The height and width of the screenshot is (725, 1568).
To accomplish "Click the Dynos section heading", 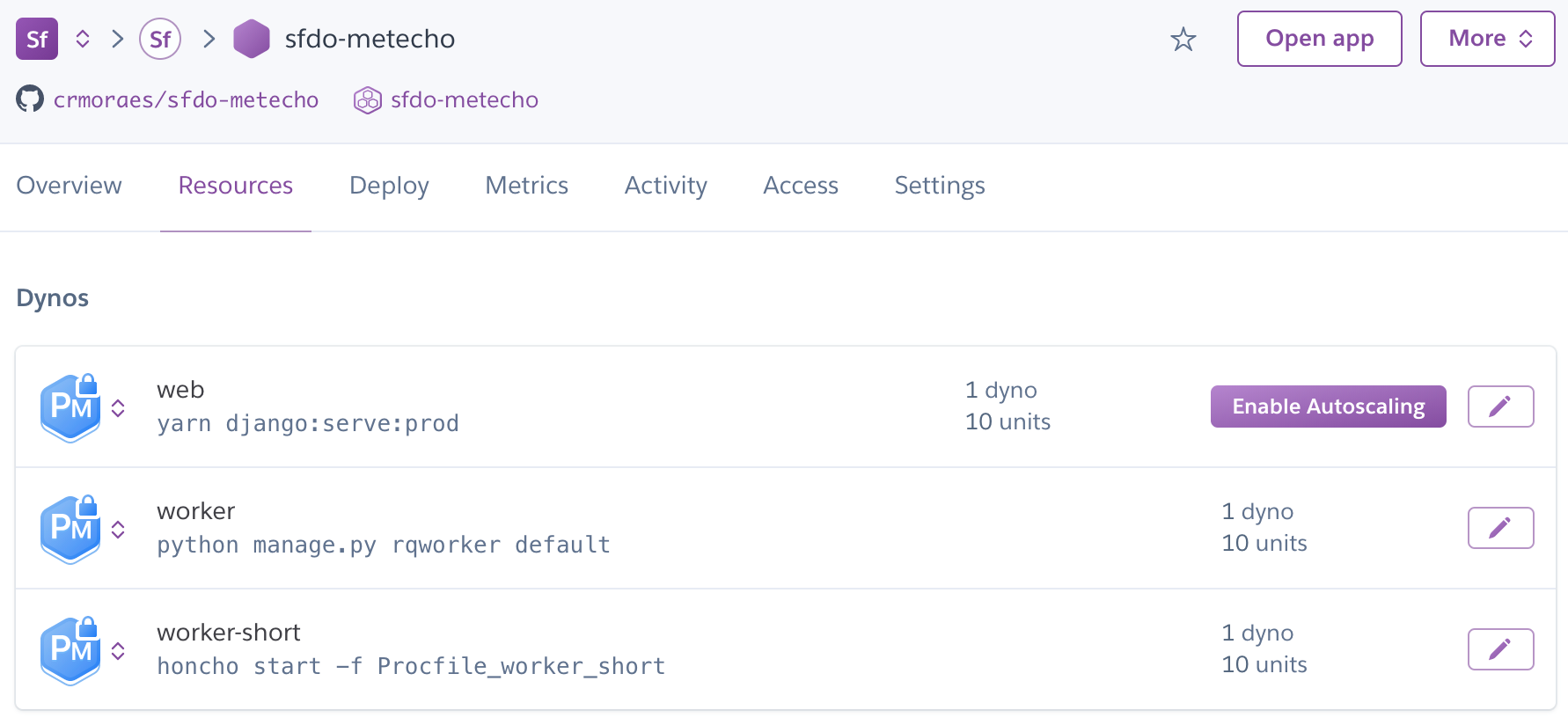I will pyautogui.click(x=53, y=298).
